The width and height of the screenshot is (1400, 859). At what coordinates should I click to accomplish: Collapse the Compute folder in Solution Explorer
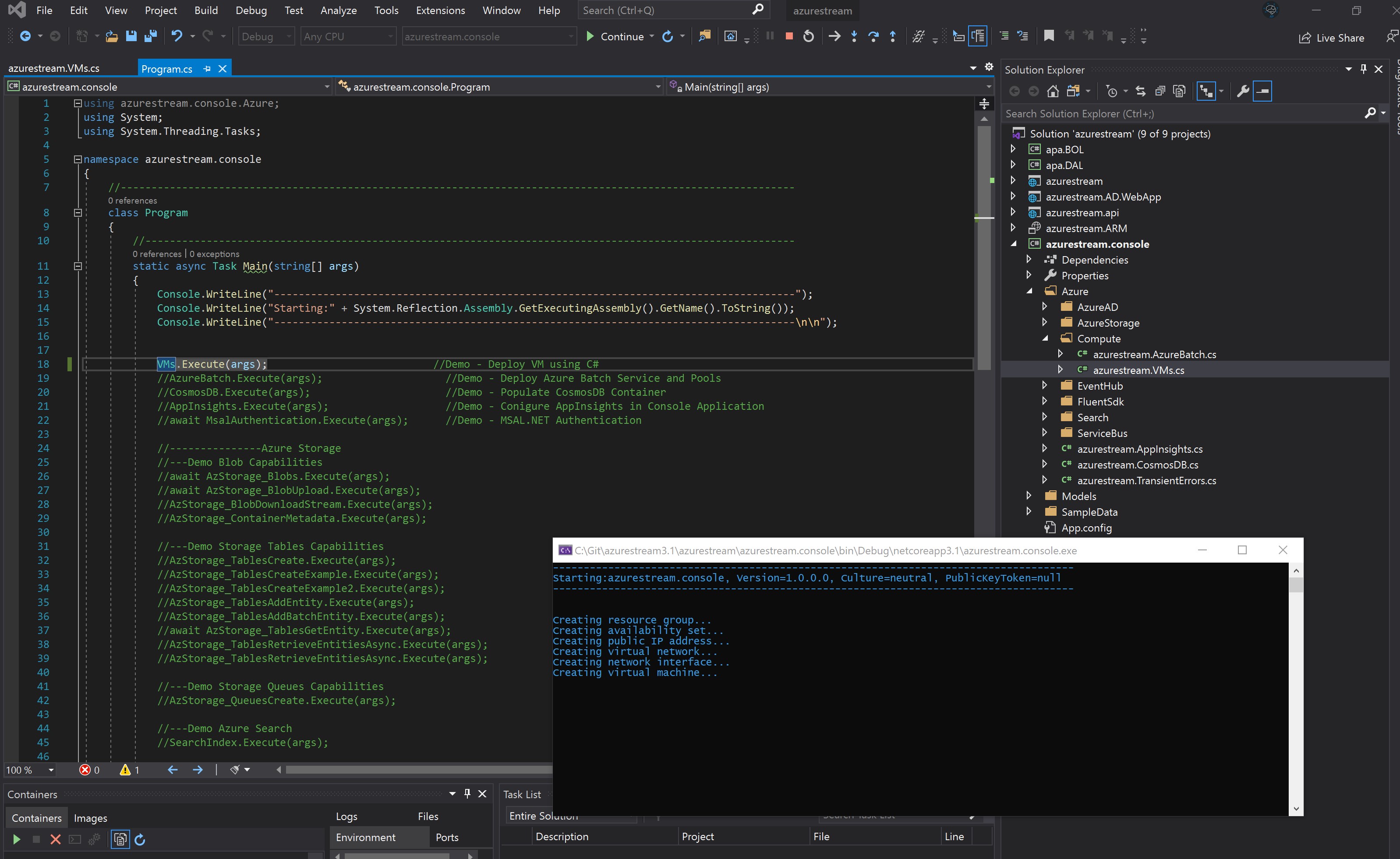coord(1045,338)
